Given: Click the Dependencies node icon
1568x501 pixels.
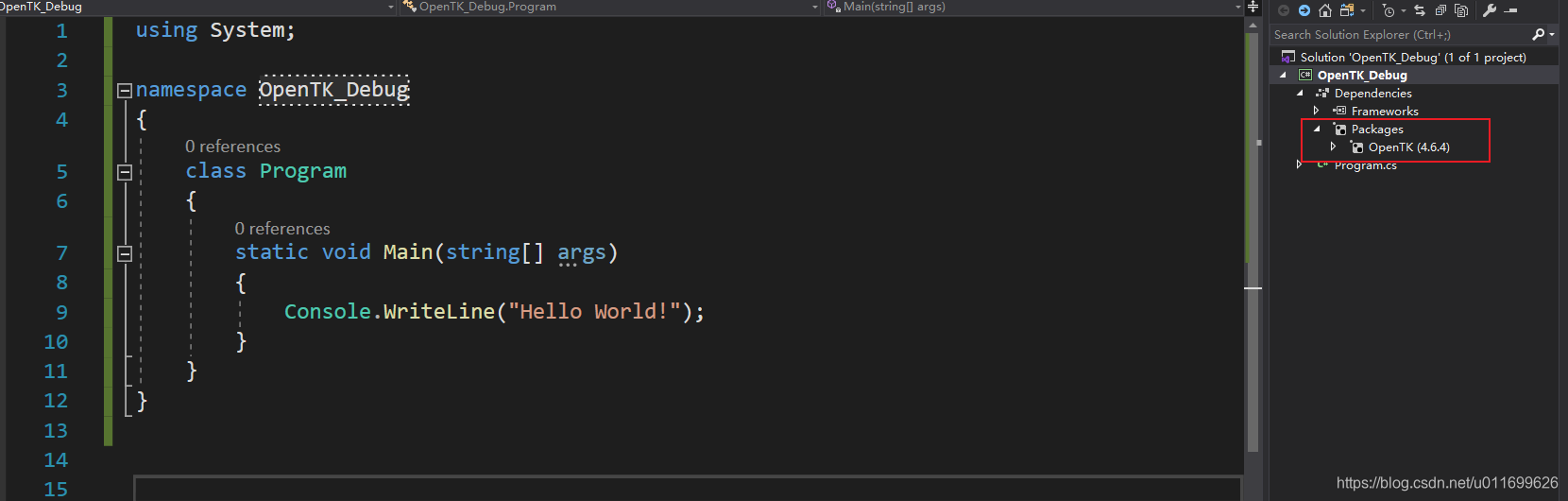Looking at the screenshot, I should pyautogui.click(x=1322, y=93).
